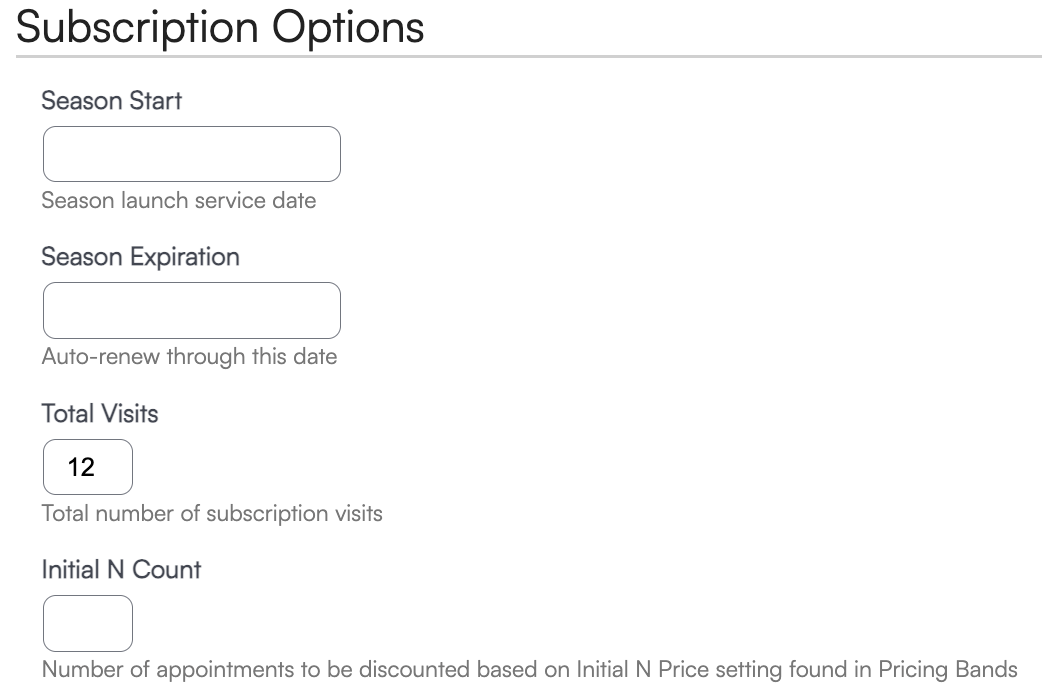Select the Total Visits number field
This screenshot has width=1042, height=696.
88,467
